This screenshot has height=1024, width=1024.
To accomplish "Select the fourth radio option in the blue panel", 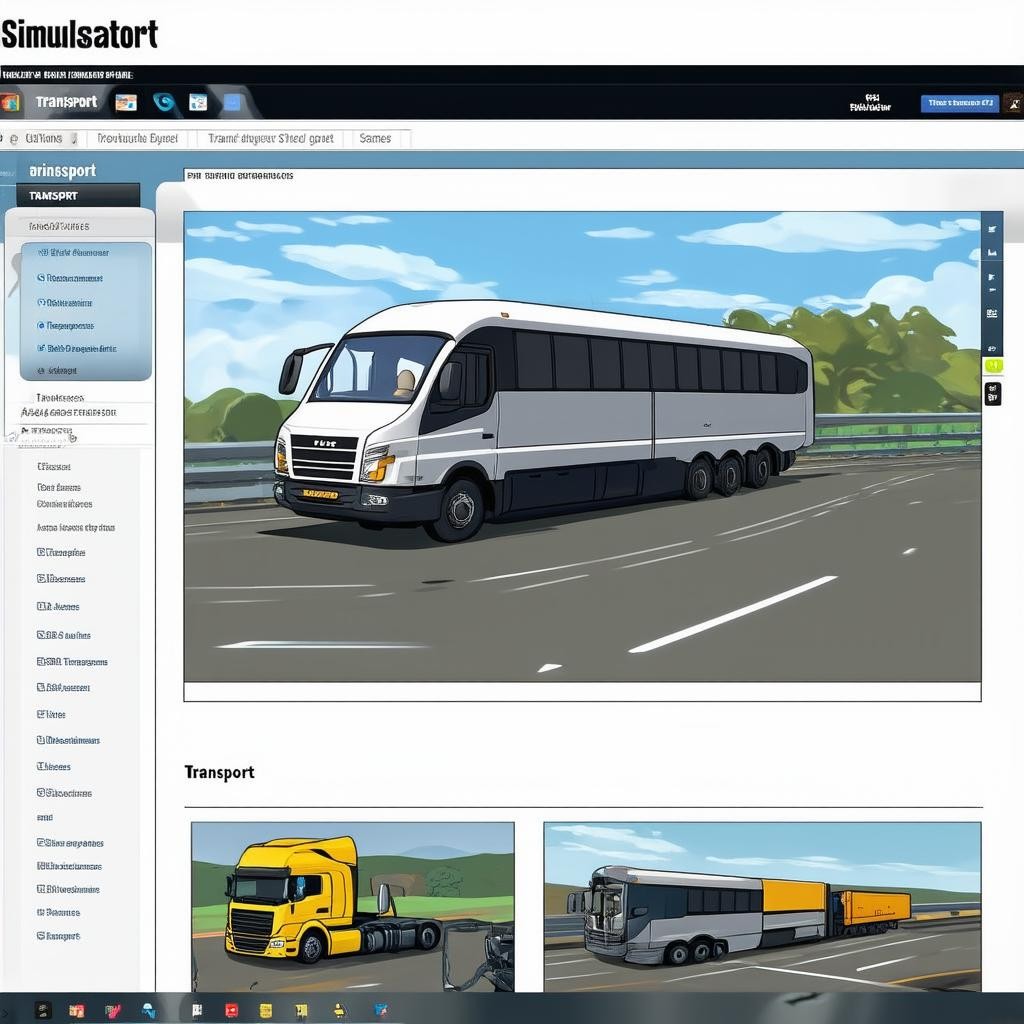I will (x=42, y=325).
